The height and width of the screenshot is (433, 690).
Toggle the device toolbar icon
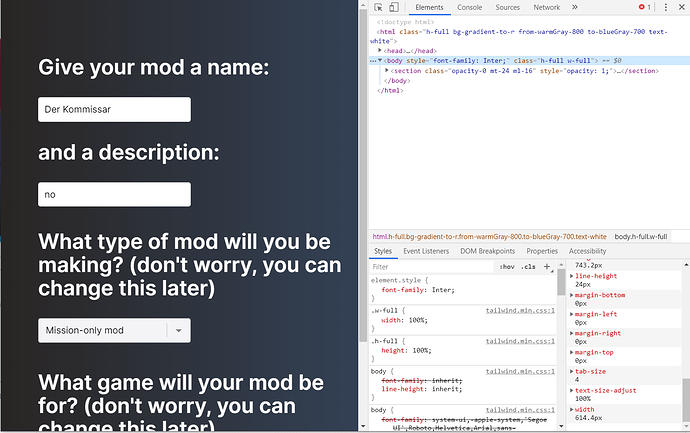(394, 7)
